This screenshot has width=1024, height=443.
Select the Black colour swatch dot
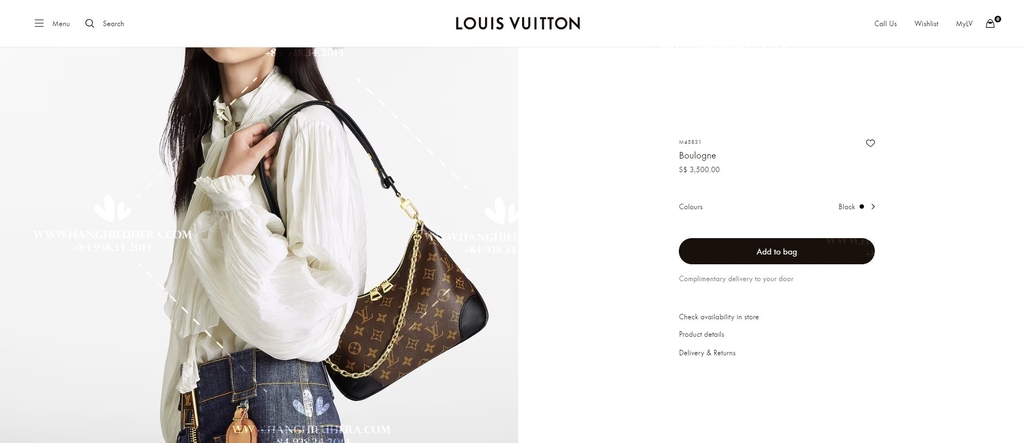point(861,206)
